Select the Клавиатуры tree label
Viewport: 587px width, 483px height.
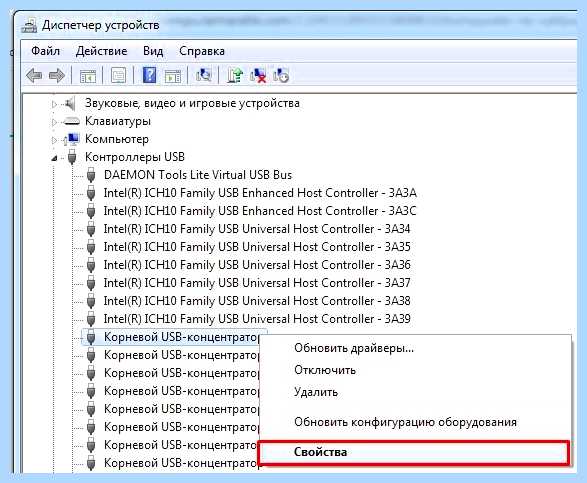(x=118, y=121)
